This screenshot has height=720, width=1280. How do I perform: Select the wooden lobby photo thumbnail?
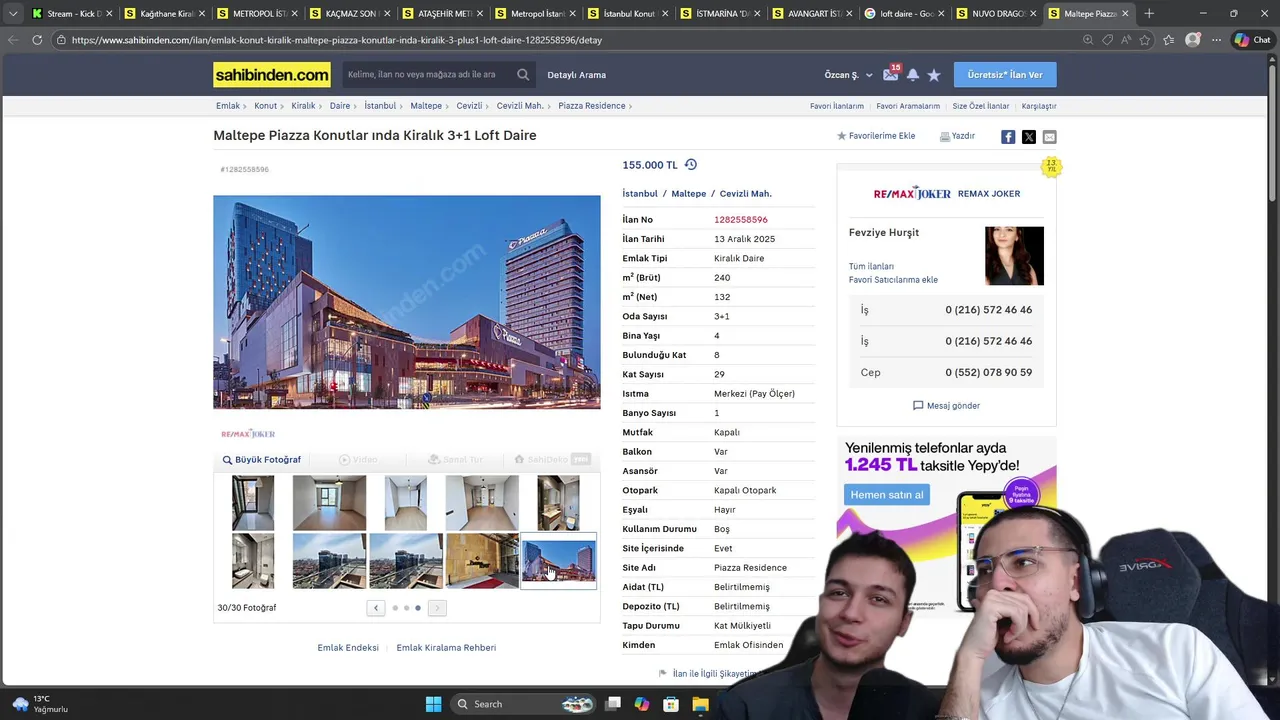482,561
